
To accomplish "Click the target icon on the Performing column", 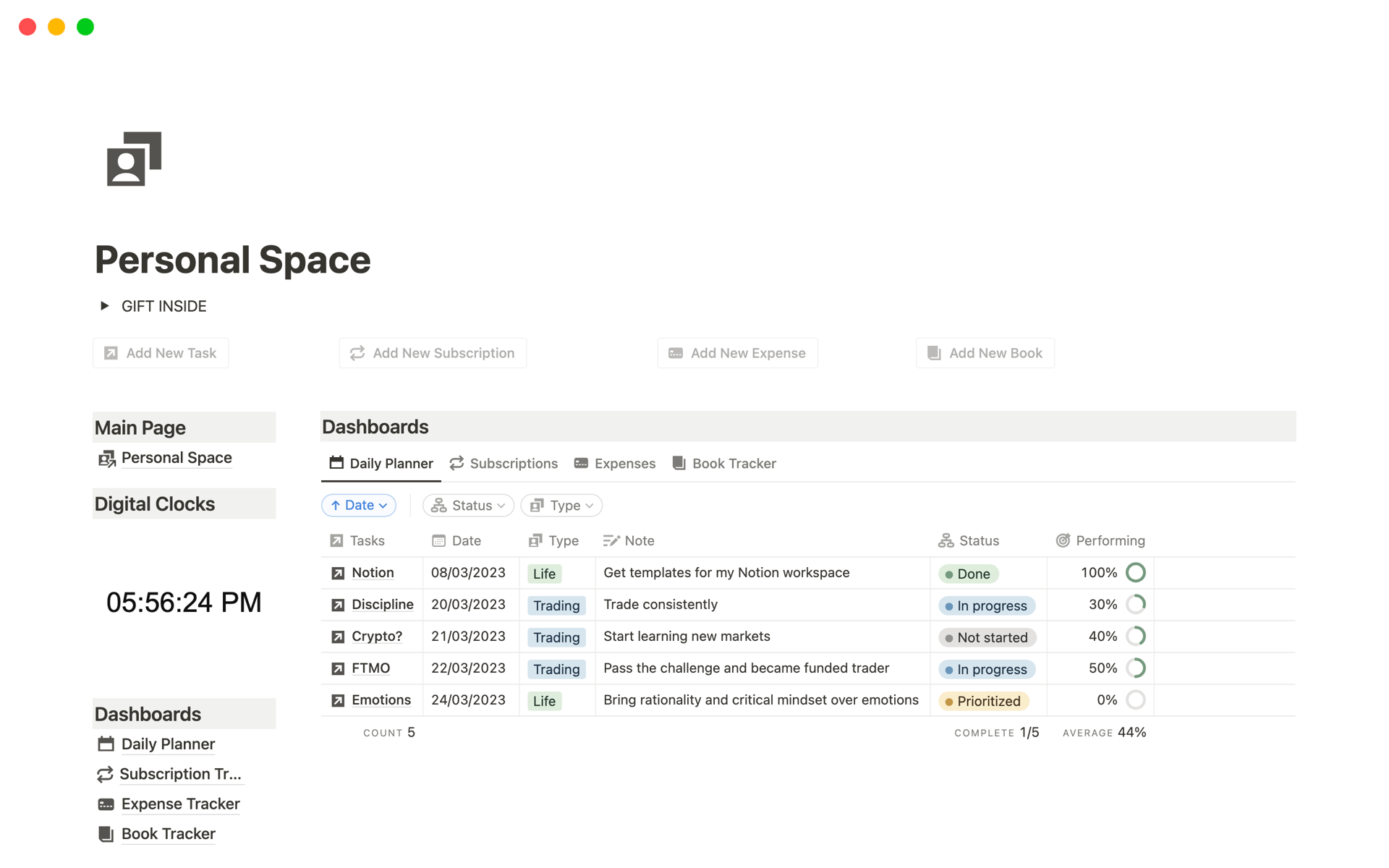I will click(x=1063, y=540).
